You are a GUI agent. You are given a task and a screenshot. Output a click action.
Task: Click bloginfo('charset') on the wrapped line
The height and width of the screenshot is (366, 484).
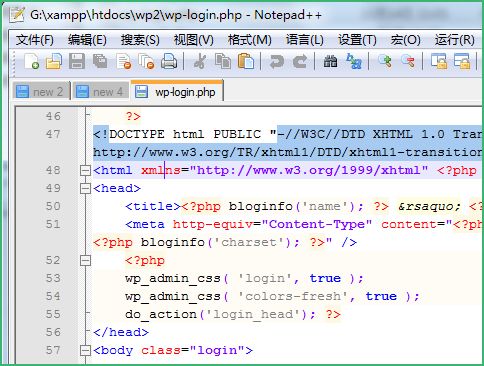217,242
